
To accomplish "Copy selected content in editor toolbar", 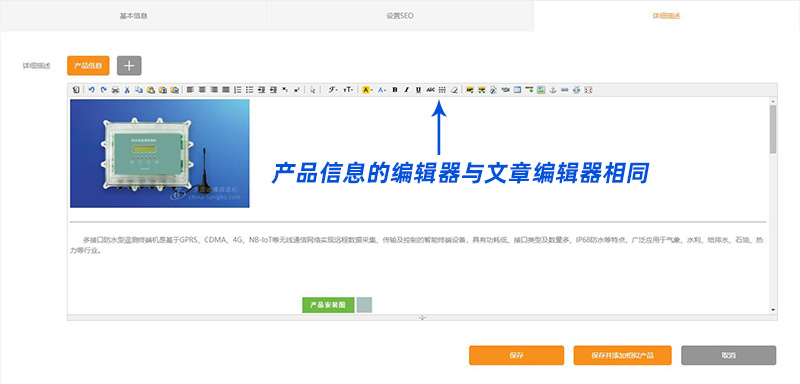I will point(139,90).
